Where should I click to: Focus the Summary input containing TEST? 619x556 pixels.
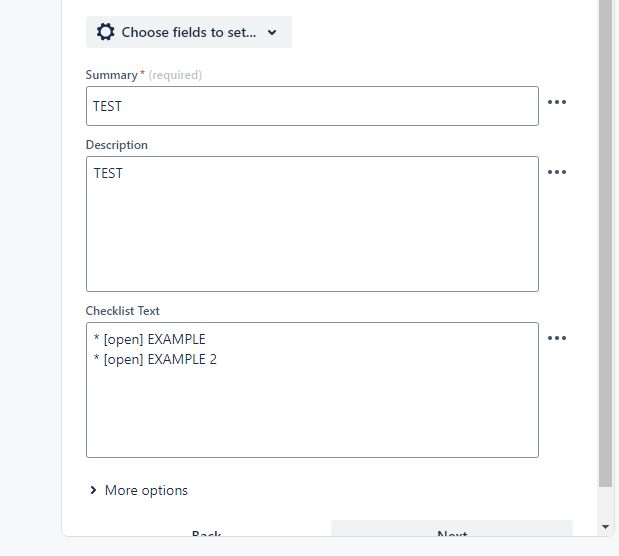coord(312,106)
